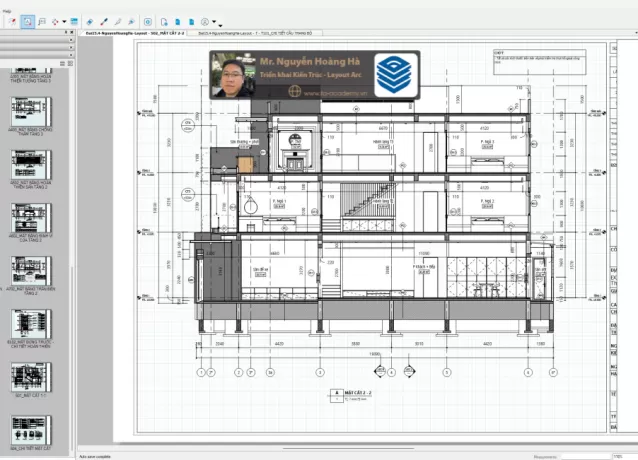Close the default tray panel
Viewport: 638px width, 460px height.
point(72,32)
